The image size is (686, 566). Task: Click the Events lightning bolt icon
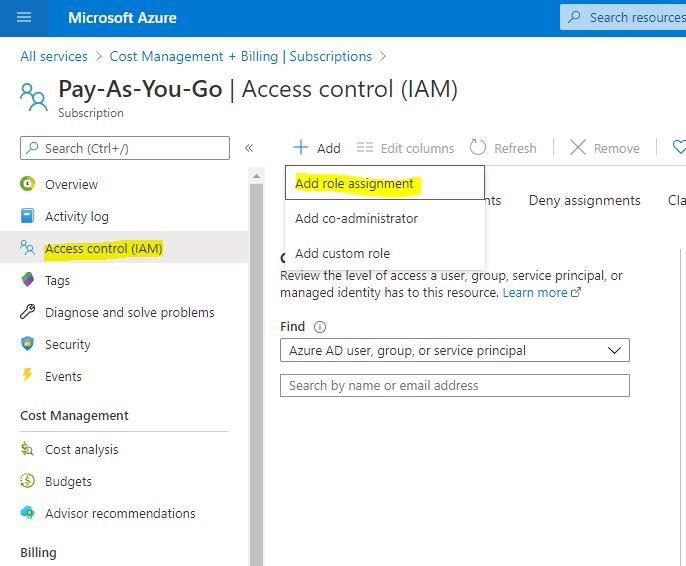pos(27,375)
